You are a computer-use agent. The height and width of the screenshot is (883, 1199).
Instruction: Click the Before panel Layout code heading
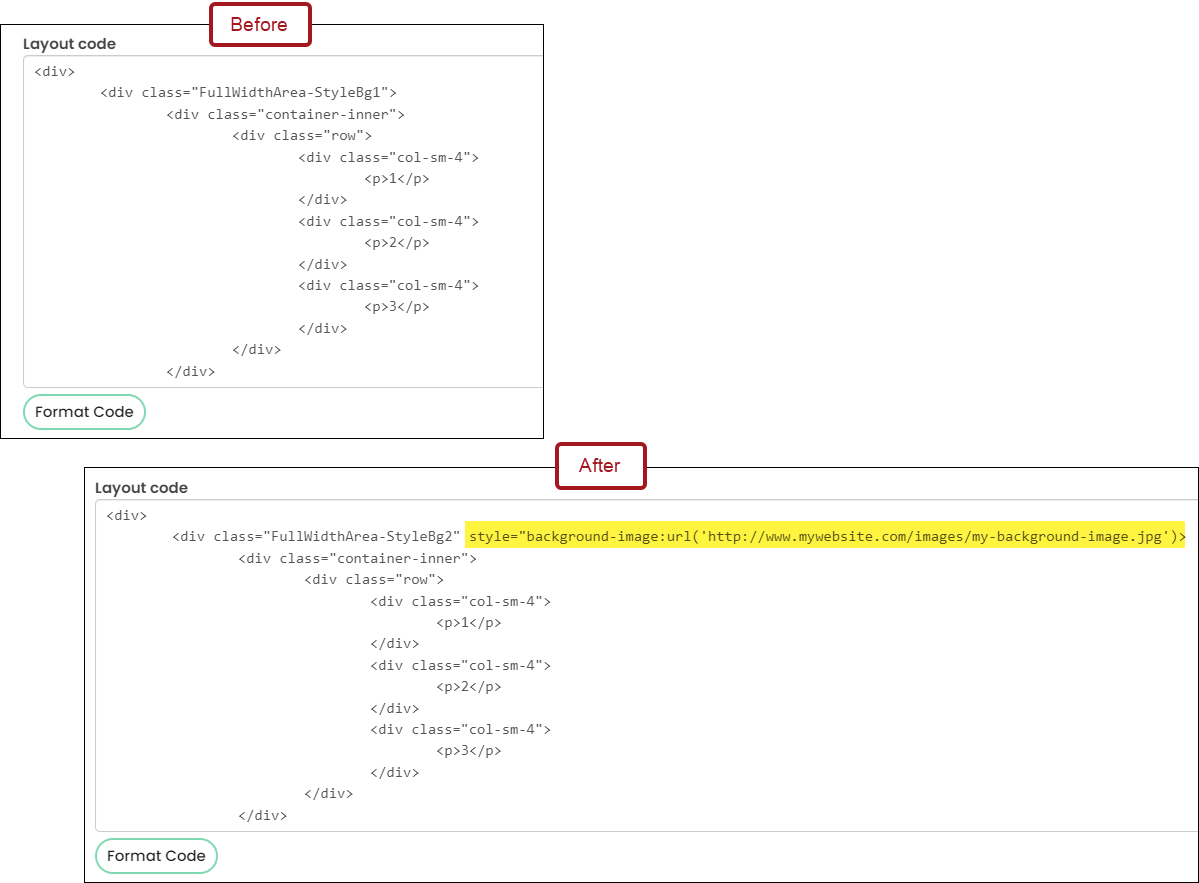click(70, 44)
